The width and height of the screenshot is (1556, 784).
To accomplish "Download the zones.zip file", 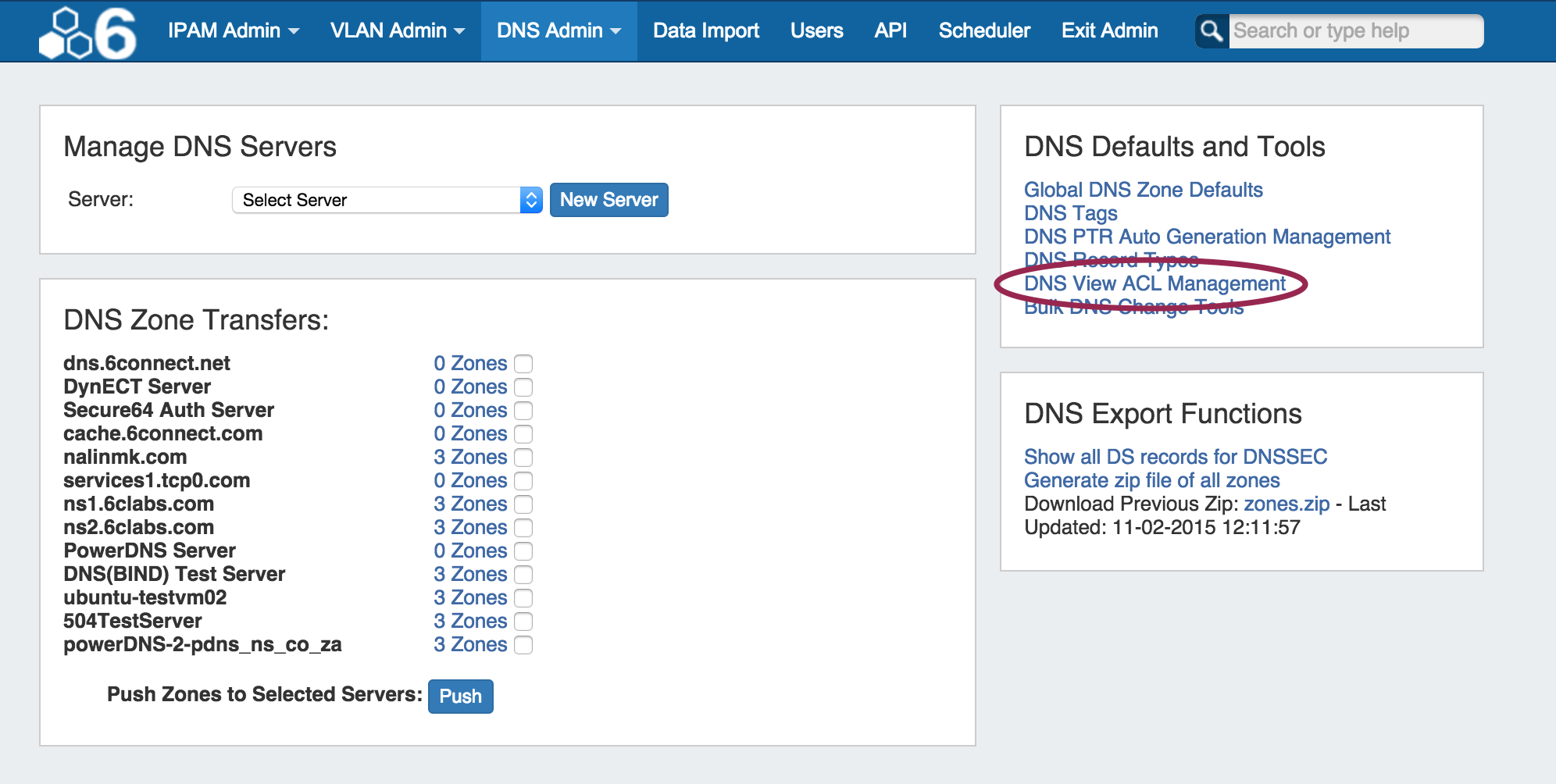I will [x=1286, y=504].
